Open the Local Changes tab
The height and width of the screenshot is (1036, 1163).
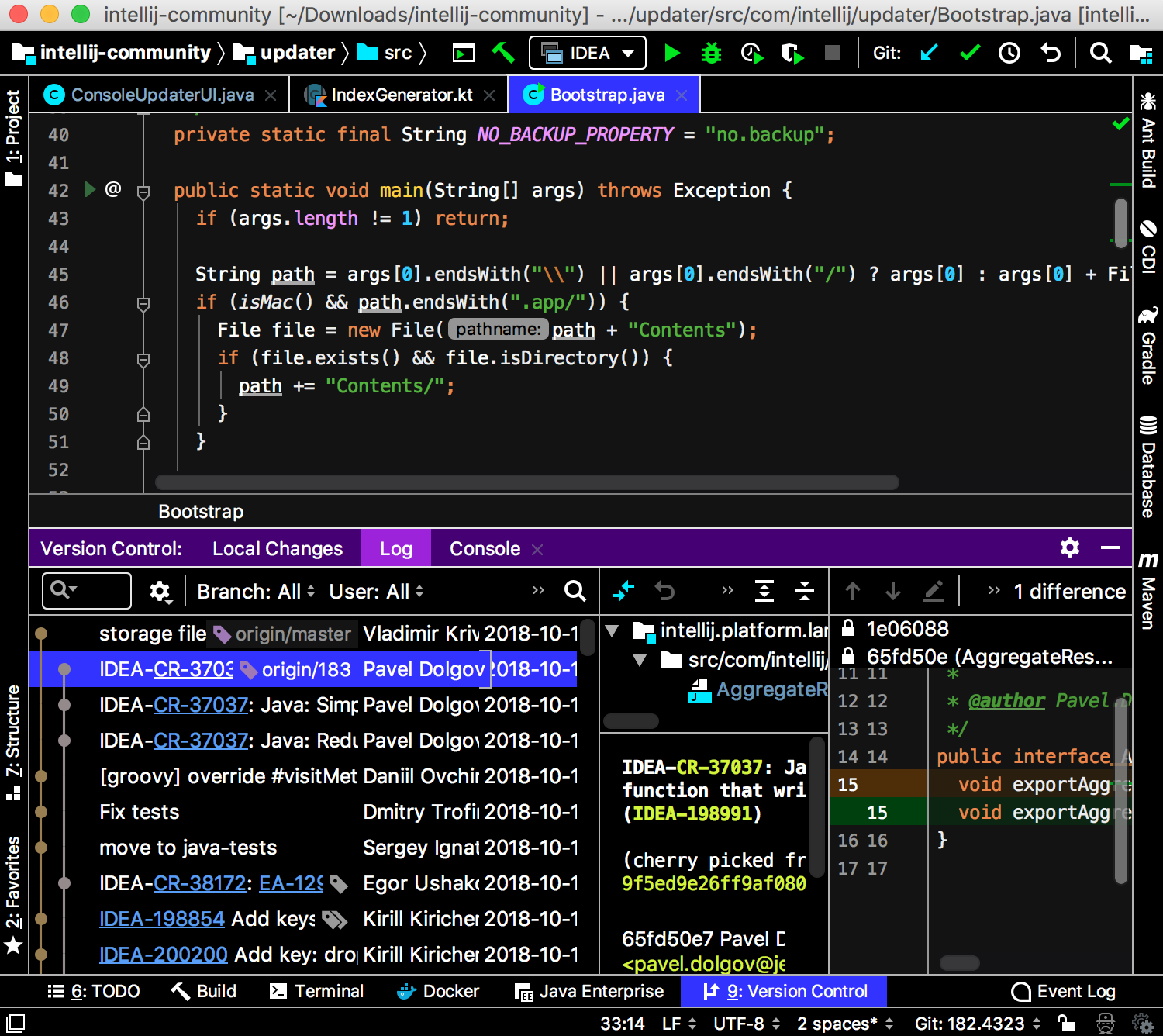tap(278, 548)
